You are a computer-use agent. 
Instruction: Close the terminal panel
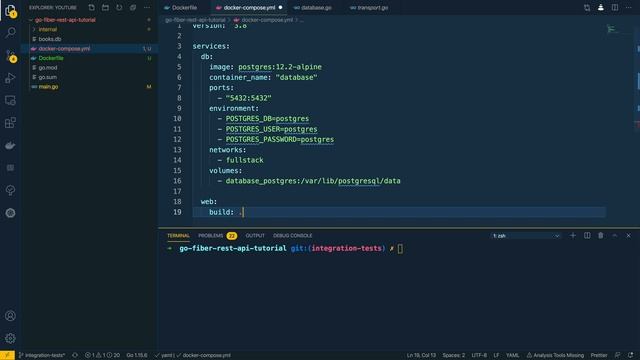(629, 236)
